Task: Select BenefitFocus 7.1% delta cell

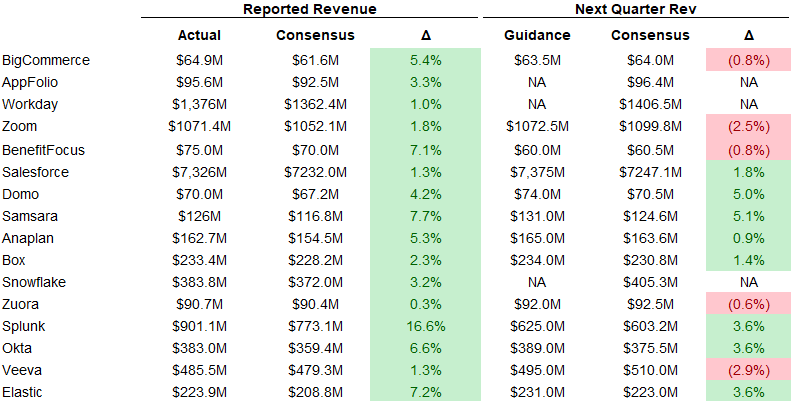Action: tap(426, 150)
